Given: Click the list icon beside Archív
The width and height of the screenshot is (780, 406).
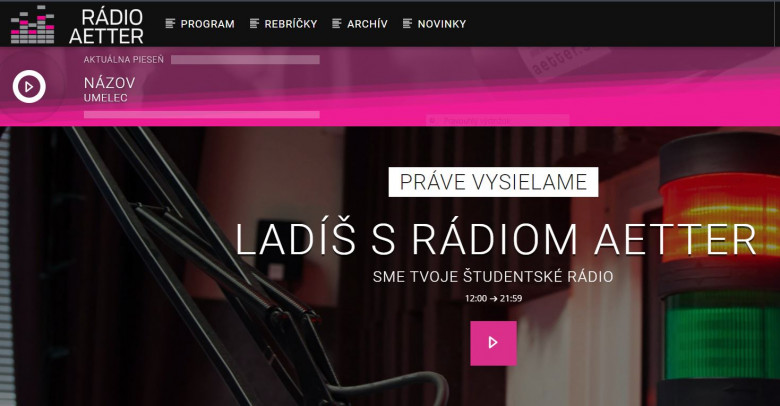Looking at the screenshot, I should click(x=337, y=23).
